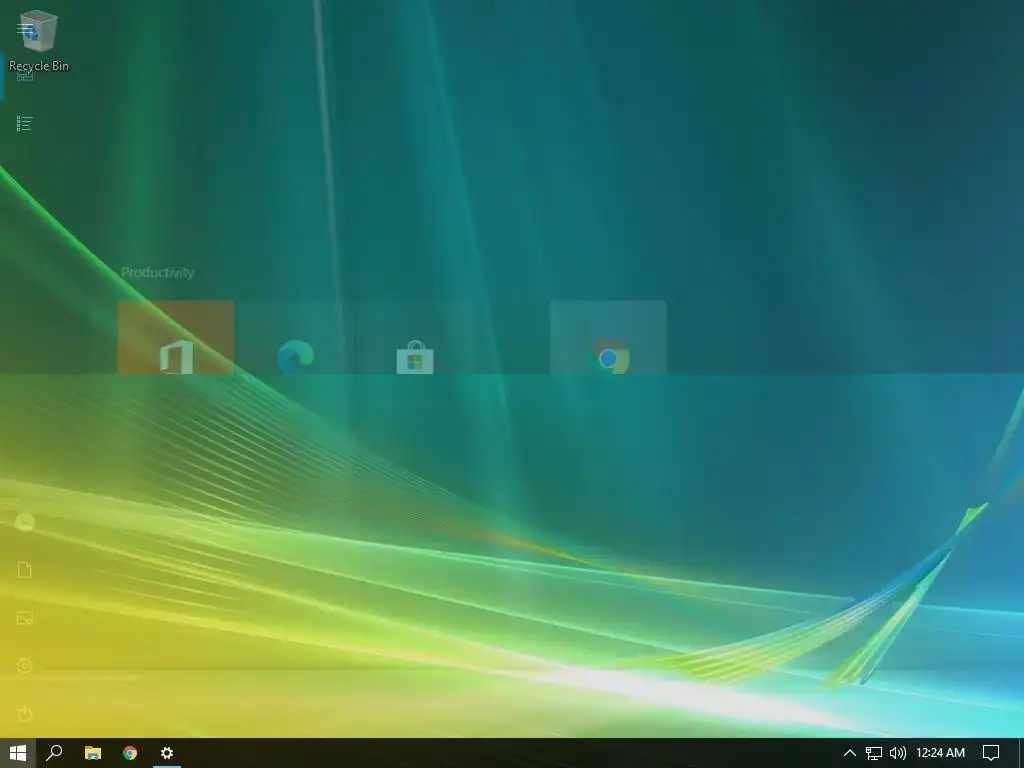Screen dimensions: 1024x768
Task: Click the Productivity group heading
Action: point(157,272)
